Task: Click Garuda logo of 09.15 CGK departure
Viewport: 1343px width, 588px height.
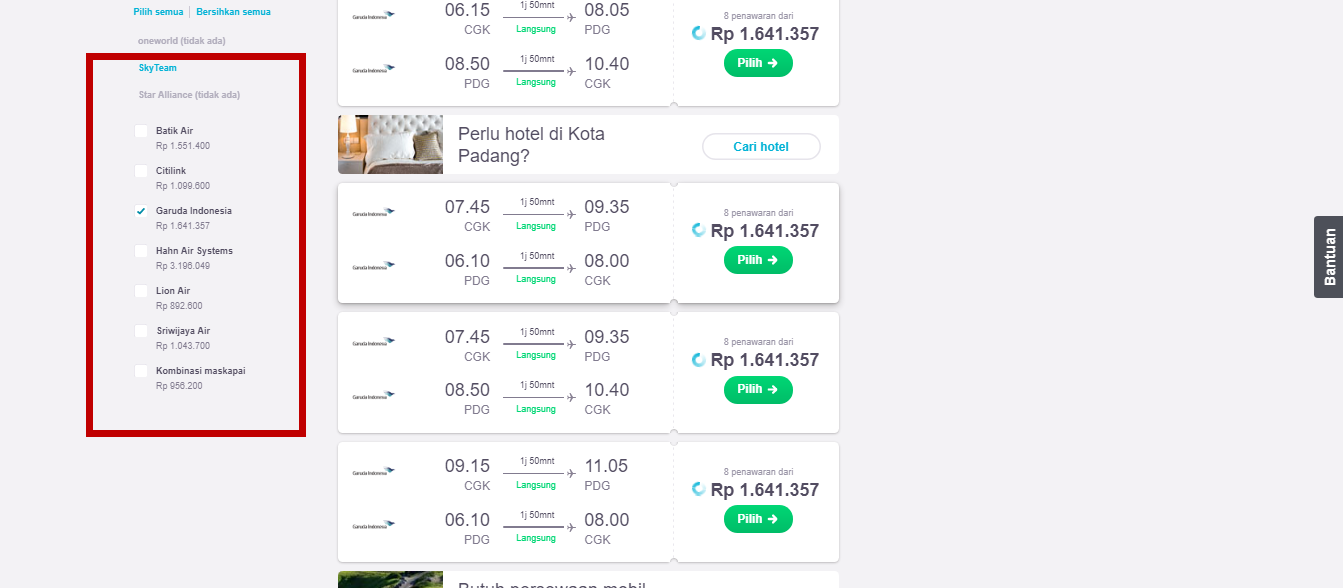Action: 374,471
